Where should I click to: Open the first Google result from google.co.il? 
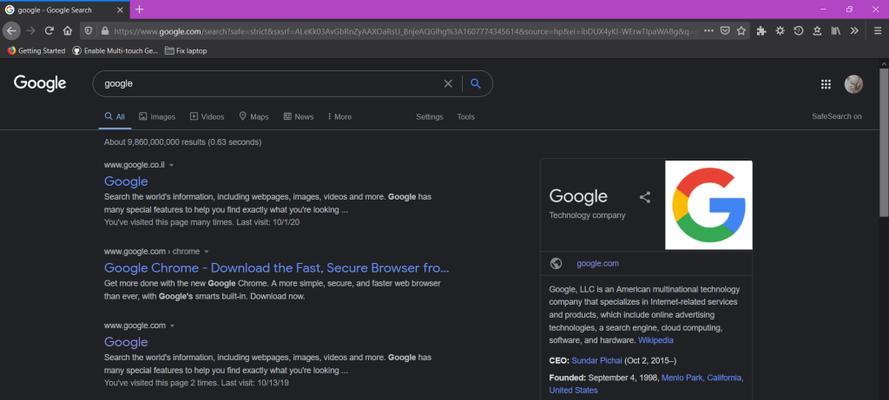click(126, 181)
